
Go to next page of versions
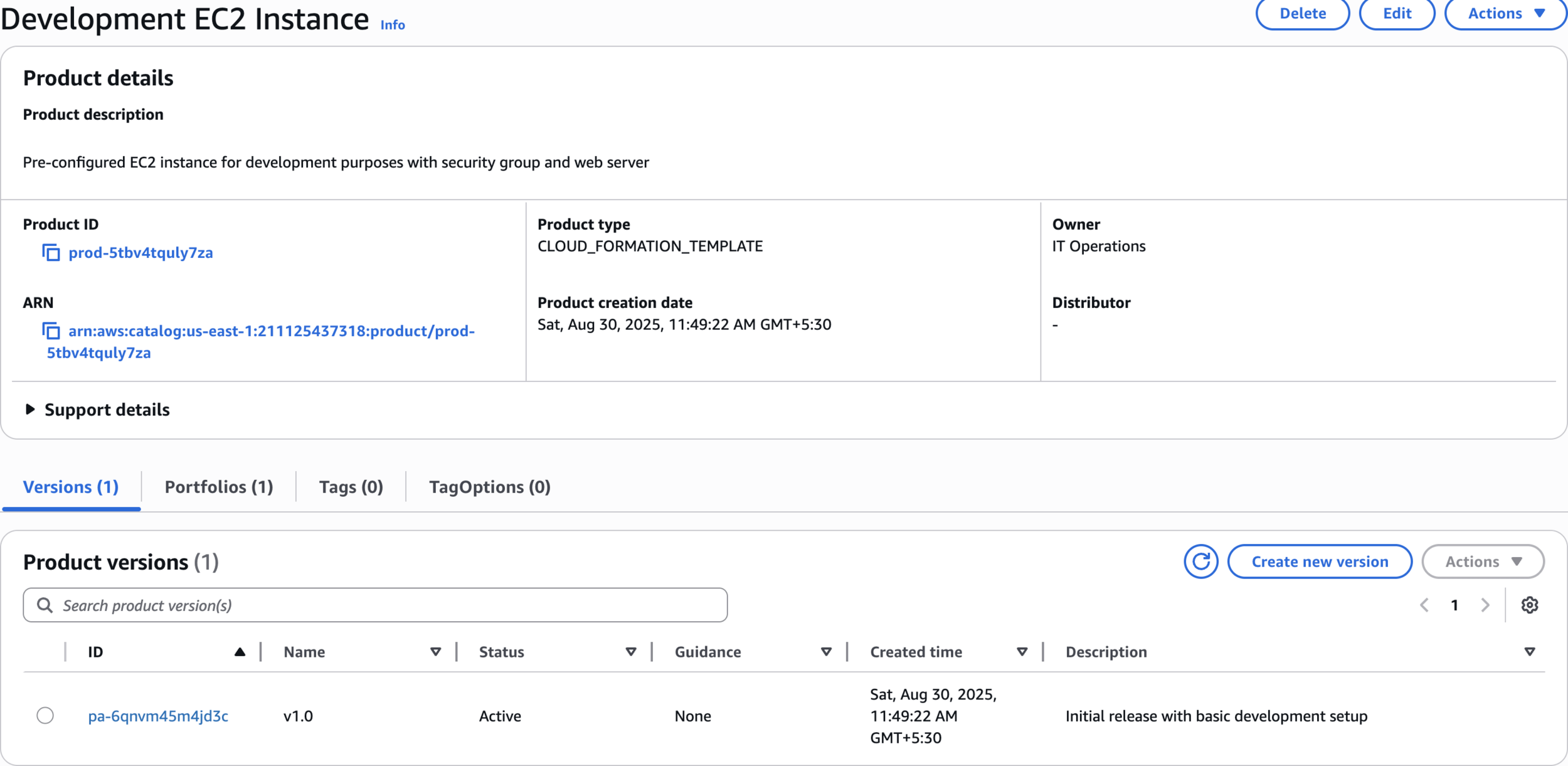pyautogui.click(x=1485, y=605)
